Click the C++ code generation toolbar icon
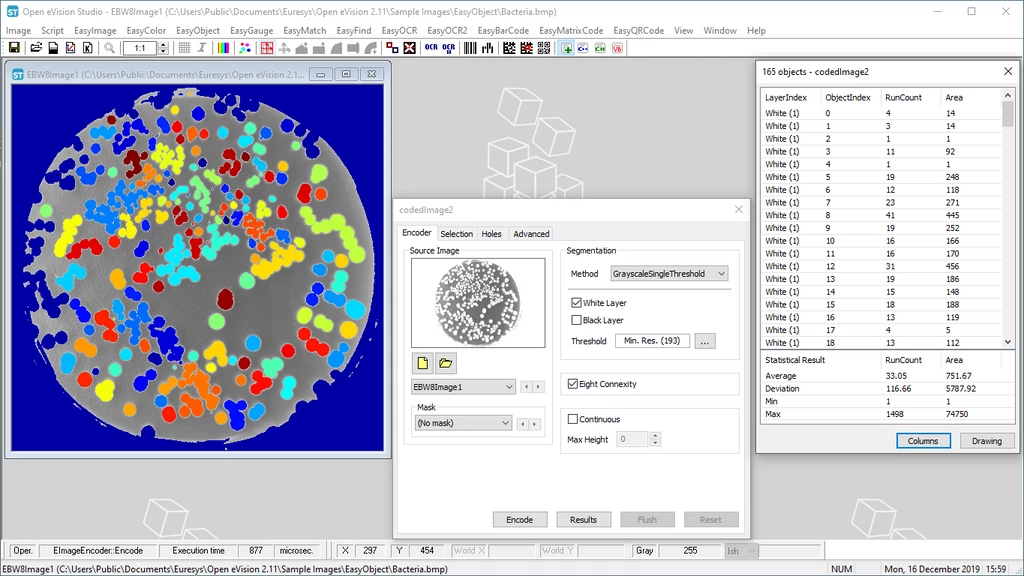The width and height of the screenshot is (1024, 576). coord(583,48)
